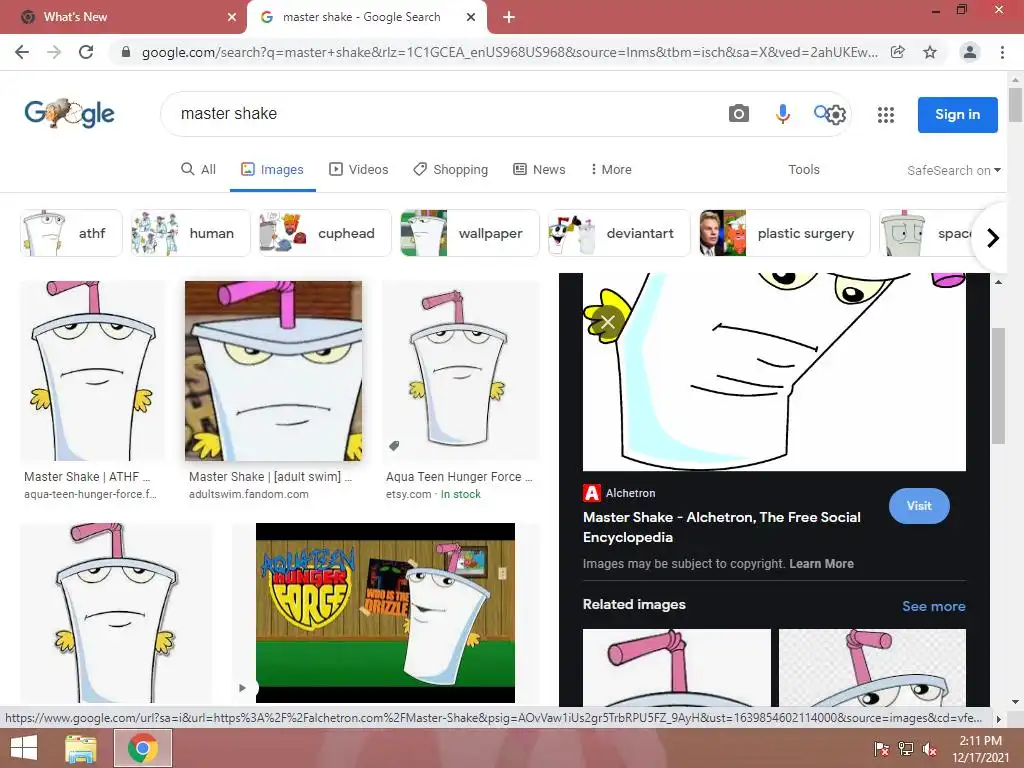Click the Sign in button
The image size is (1024, 768).
[x=957, y=115]
